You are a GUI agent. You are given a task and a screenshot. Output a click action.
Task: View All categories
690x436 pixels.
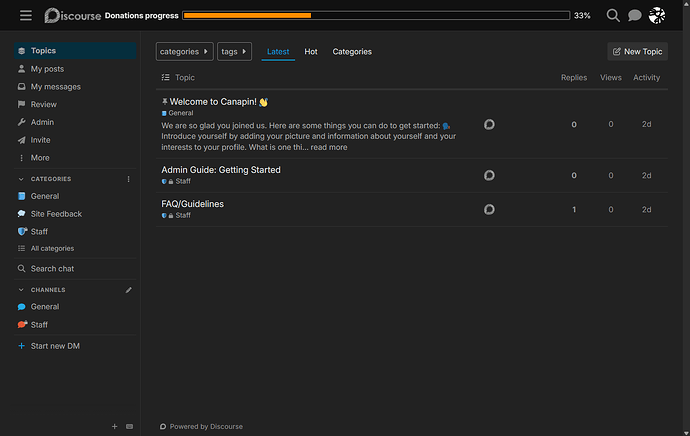[x=75, y=248]
